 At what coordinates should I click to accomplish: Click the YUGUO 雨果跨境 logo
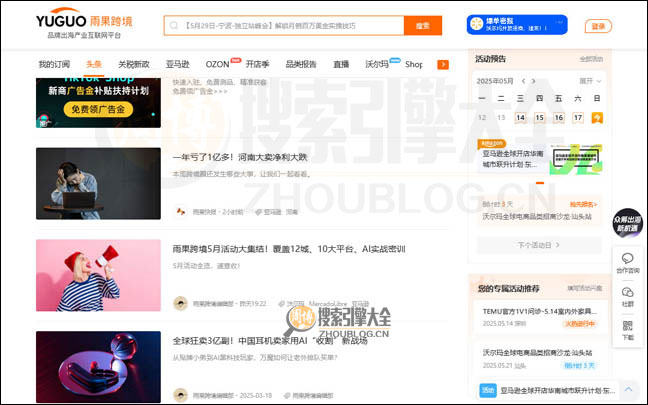[x=84, y=23]
